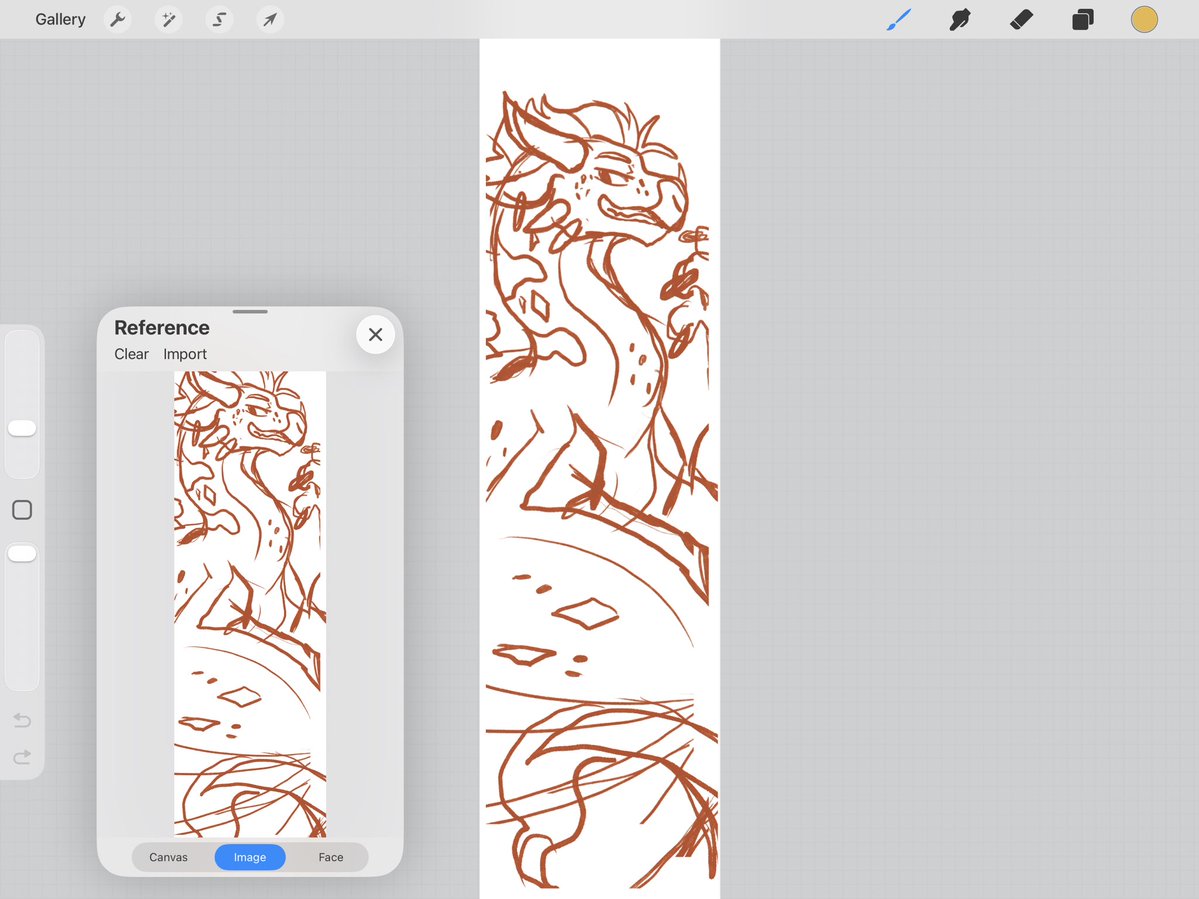This screenshot has width=1199, height=899.
Task: Clear the reference image
Action: [132, 354]
